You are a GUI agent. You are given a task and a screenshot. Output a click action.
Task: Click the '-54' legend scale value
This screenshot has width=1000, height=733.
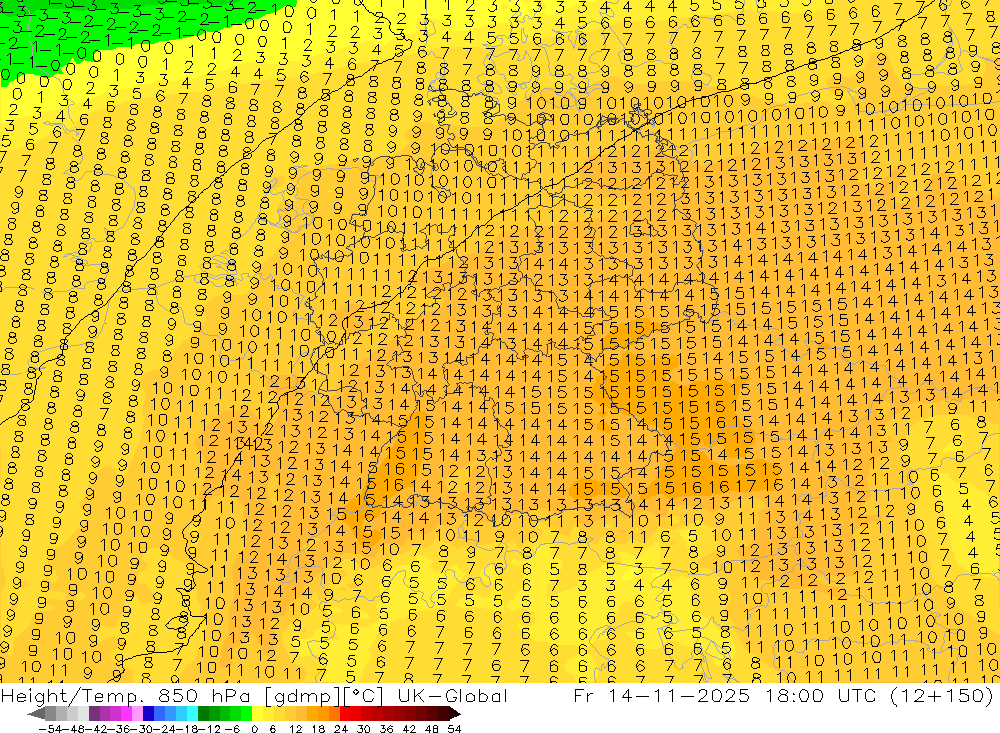[50, 729]
